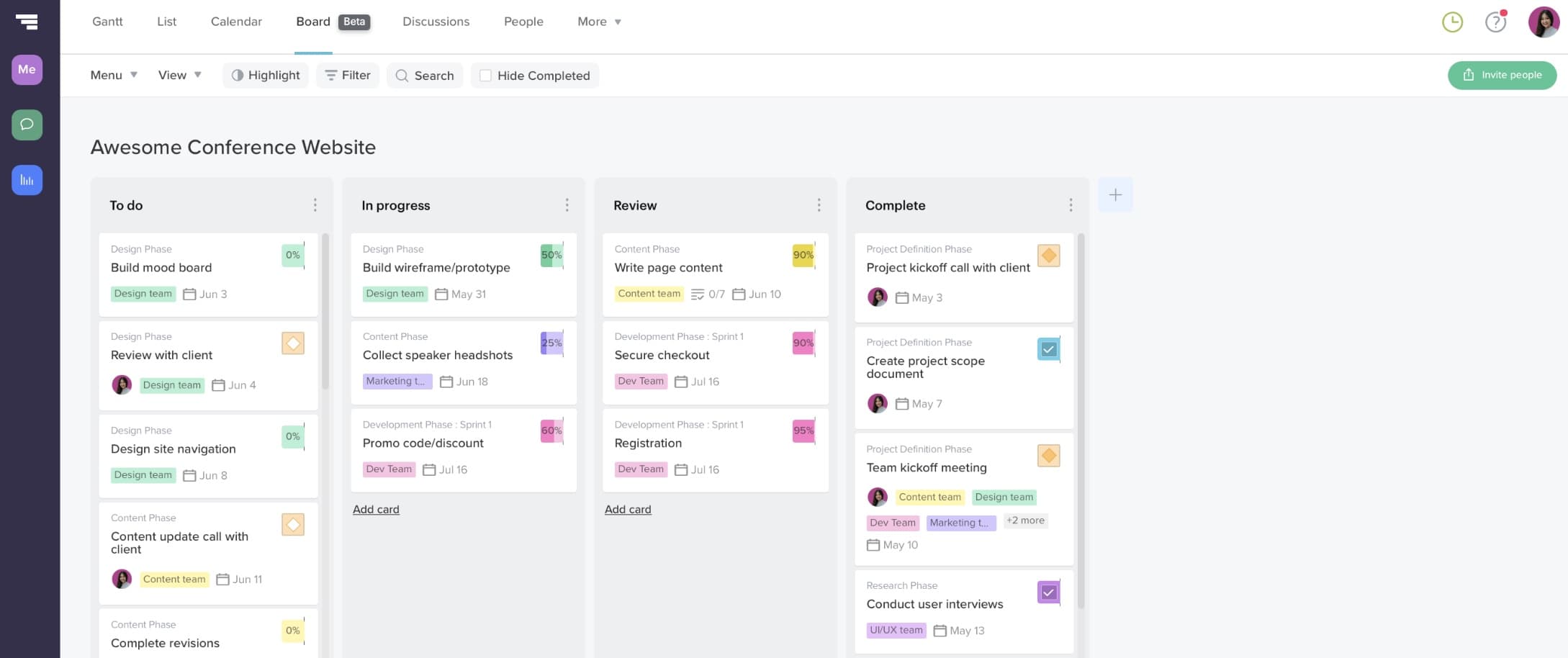
Task: Open the More menu dropdown
Action: point(598,22)
